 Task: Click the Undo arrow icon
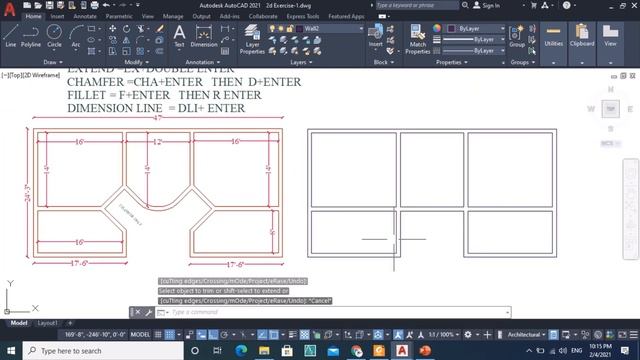[107, 5]
